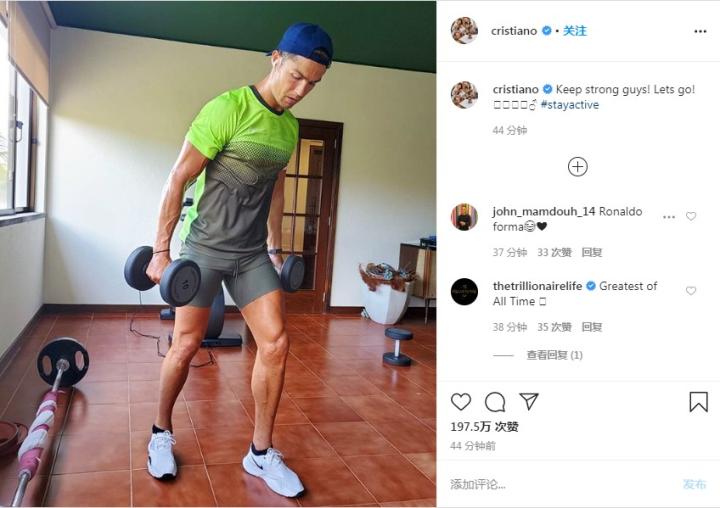The image size is (720, 508).
Task: Reply to thetrillionairelife's comment
Action: coord(591,327)
